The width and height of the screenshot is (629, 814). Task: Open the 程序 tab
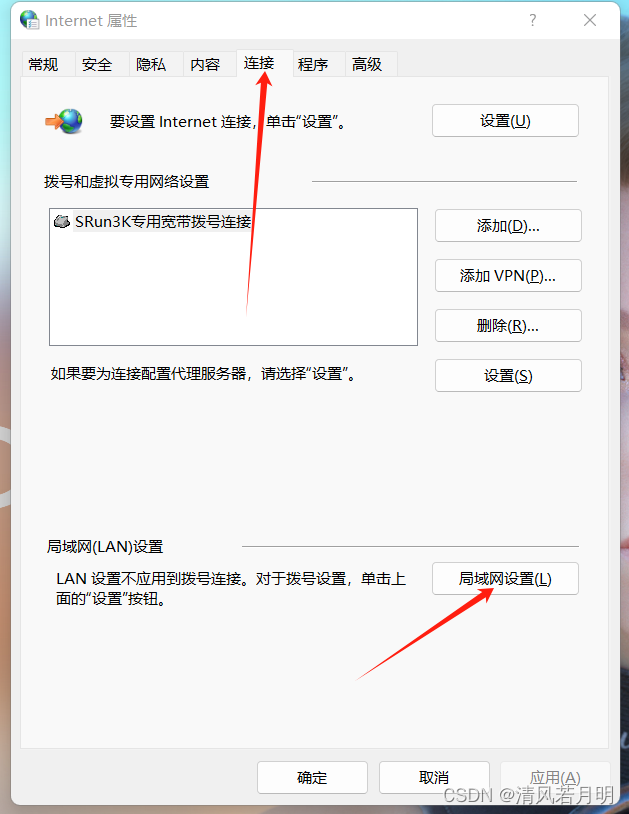(x=313, y=64)
